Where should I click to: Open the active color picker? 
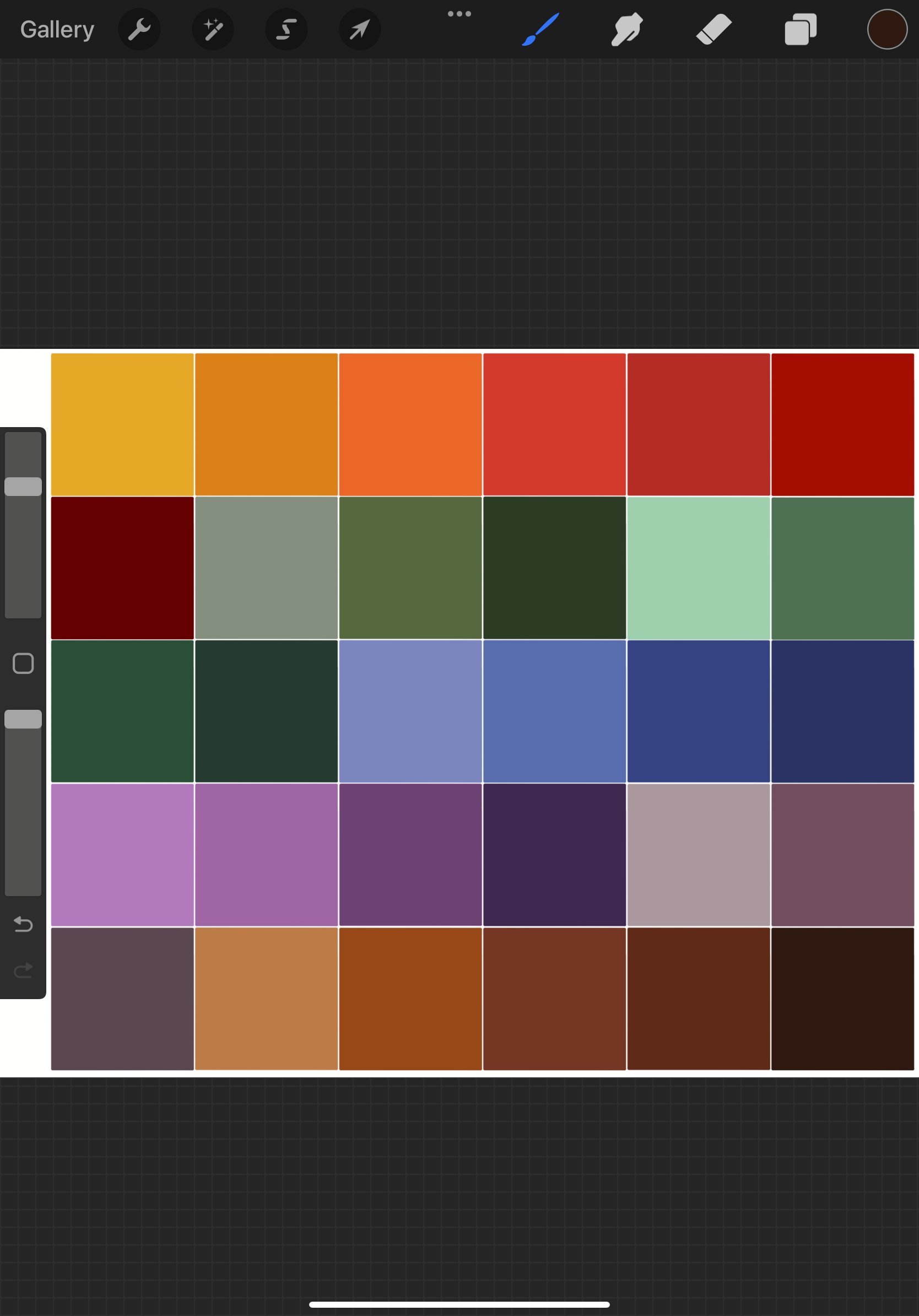pyautogui.click(x=887, y=29)
